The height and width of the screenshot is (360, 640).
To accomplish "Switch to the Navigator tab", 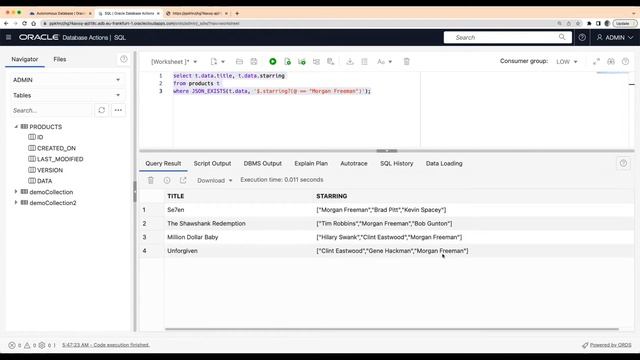I will click(24, 59).
